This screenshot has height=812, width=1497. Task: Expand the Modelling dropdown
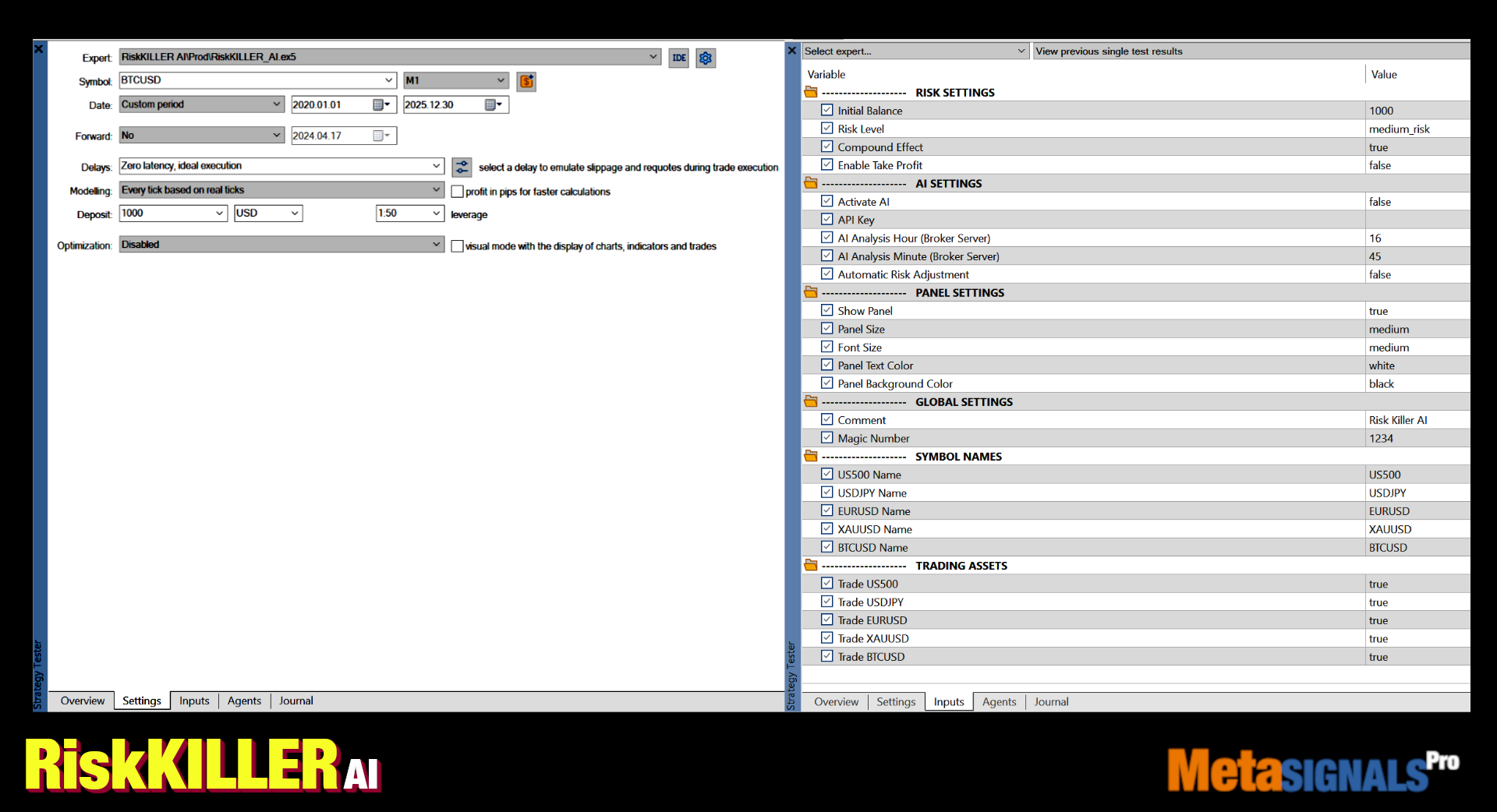pyautogui.click(x=436, y=189)
